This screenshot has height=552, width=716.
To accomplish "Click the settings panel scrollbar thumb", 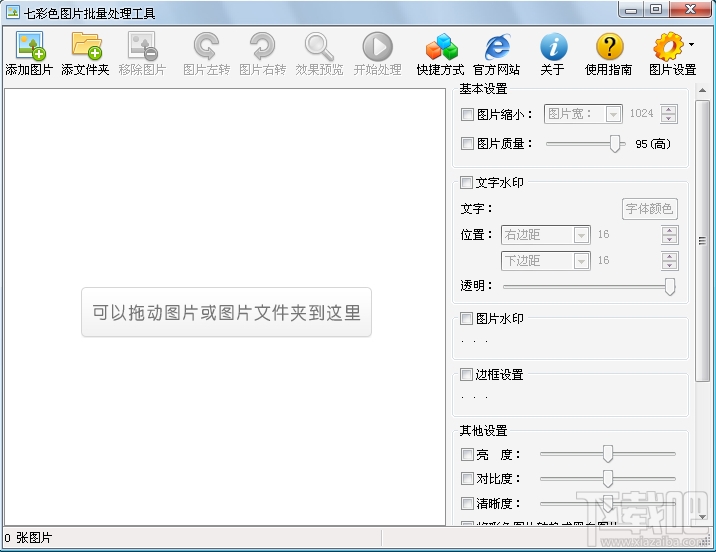I will coord(702,241).
